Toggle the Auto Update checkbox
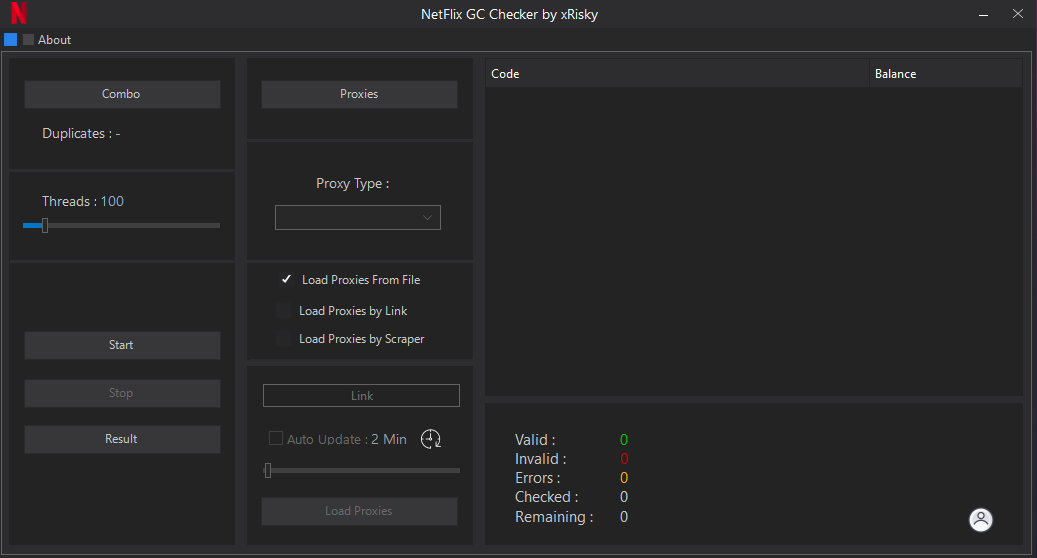Screen dimensions: 1037x558 [x=276, y=438]
